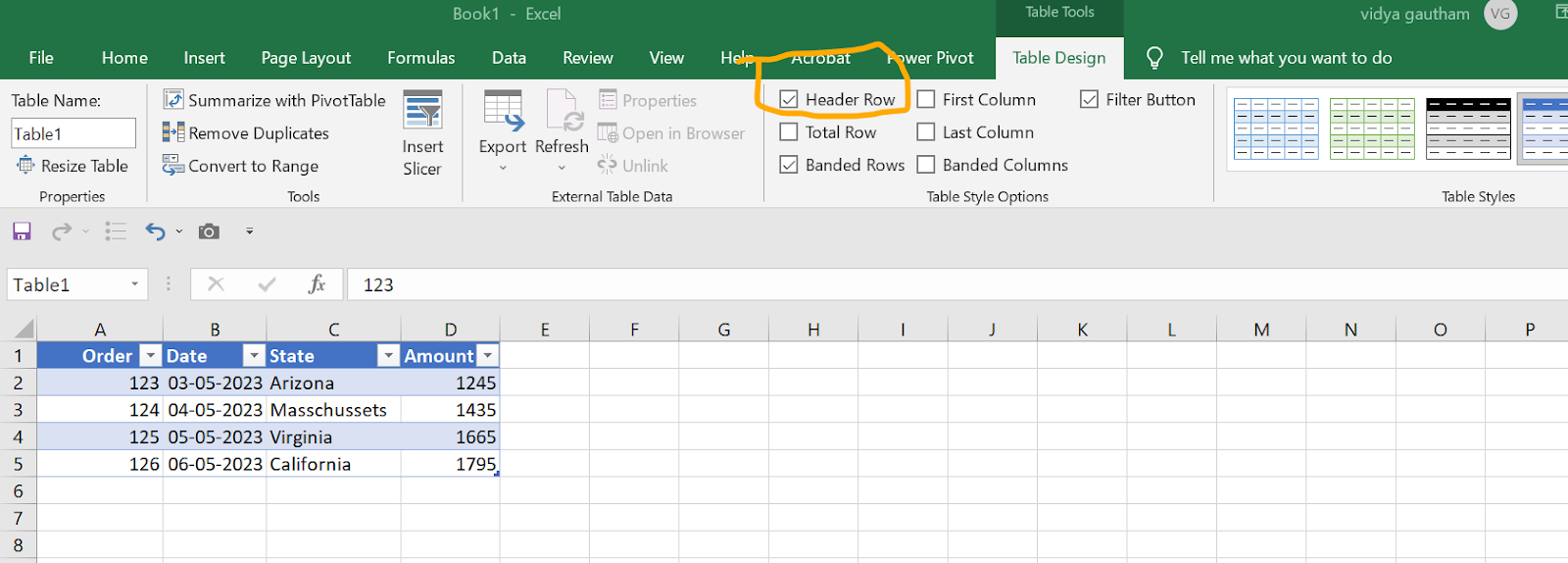Click the camera icon in quick toolbar
Viewport: 1568px width, 563px height.
[209, 231]
